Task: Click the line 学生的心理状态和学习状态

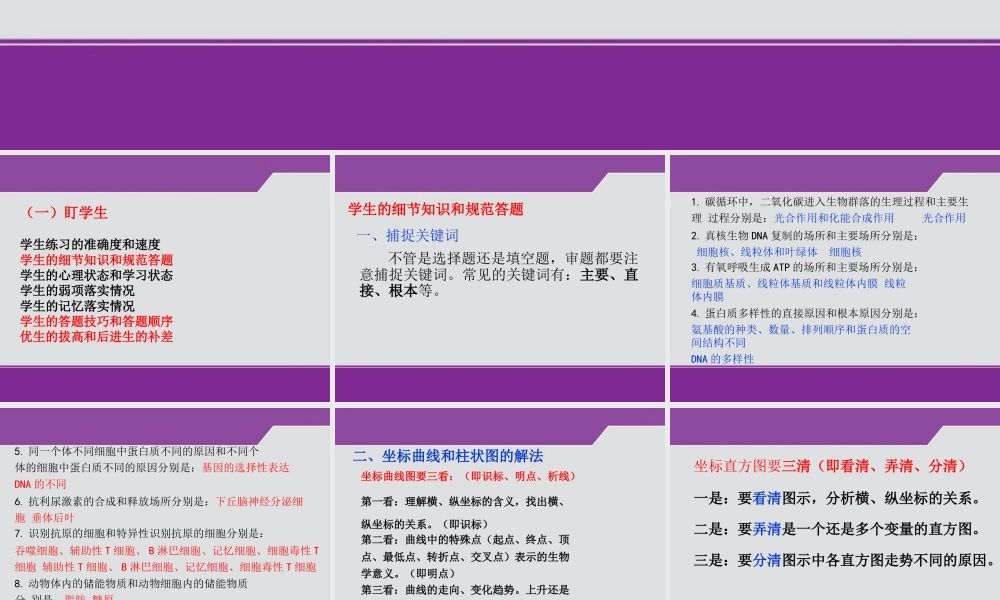Action: [96, 275]
